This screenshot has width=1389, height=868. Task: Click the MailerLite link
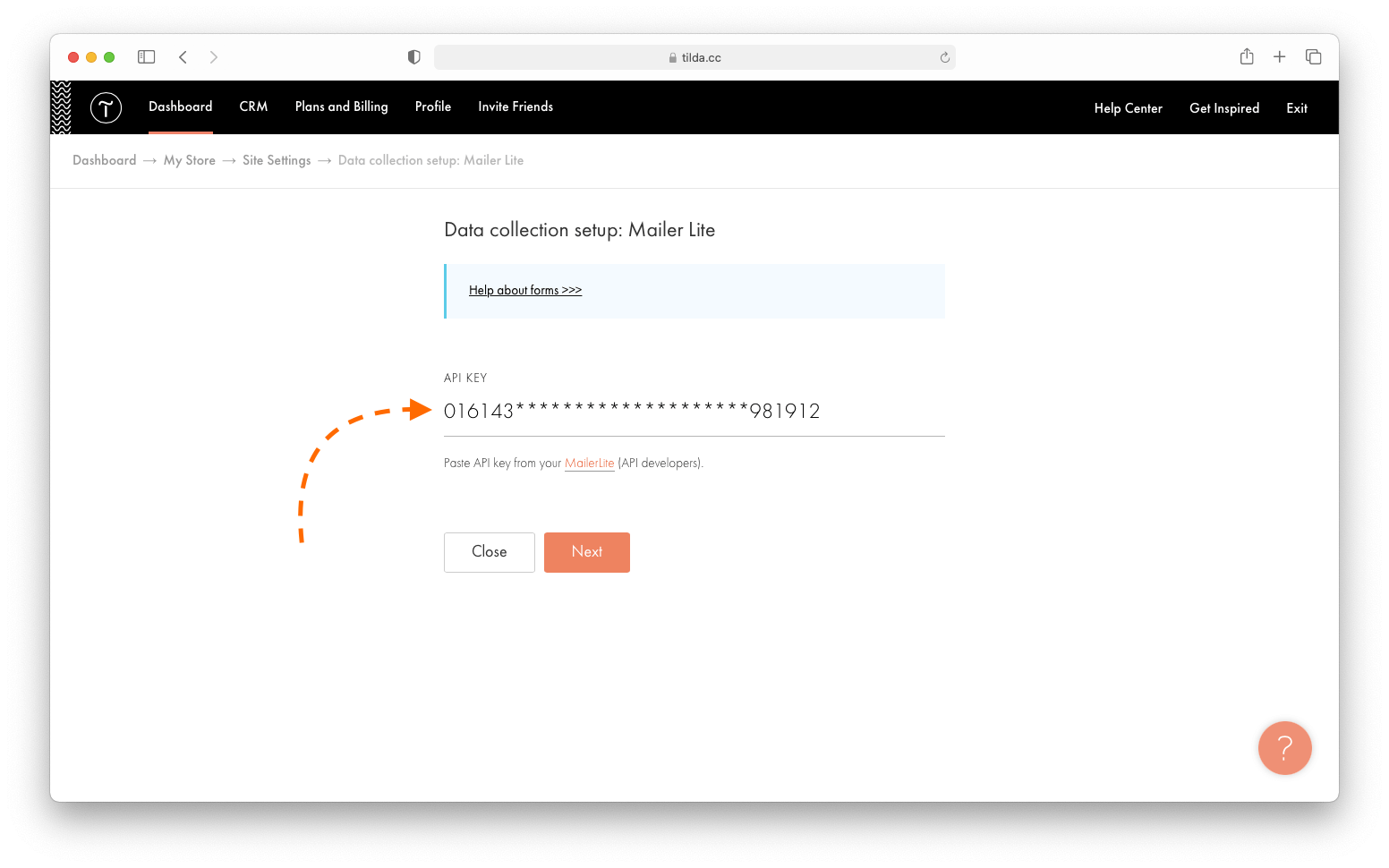point(589,463)
